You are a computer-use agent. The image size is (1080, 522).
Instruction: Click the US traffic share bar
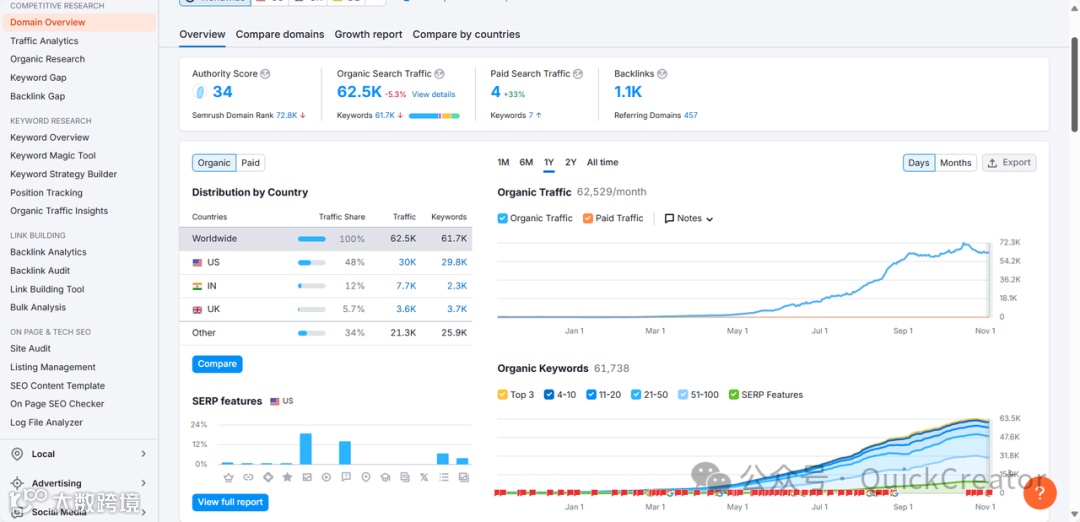click(311, 262)
